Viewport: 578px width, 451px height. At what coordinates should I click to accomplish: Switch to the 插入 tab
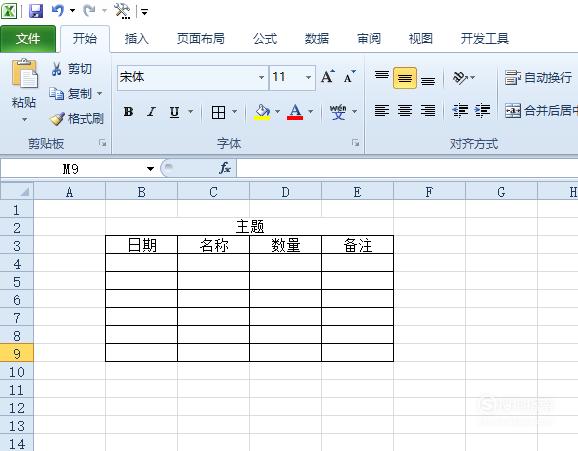pyautogui.click(x=136, y=38)
